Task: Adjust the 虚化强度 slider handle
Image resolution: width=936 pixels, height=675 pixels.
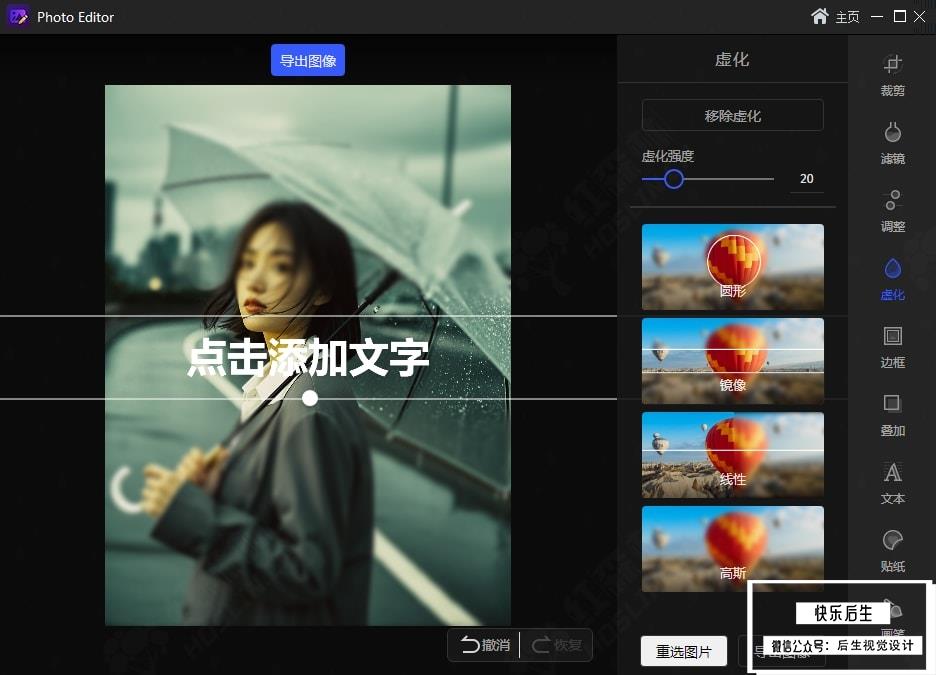Action: (673, 179)
